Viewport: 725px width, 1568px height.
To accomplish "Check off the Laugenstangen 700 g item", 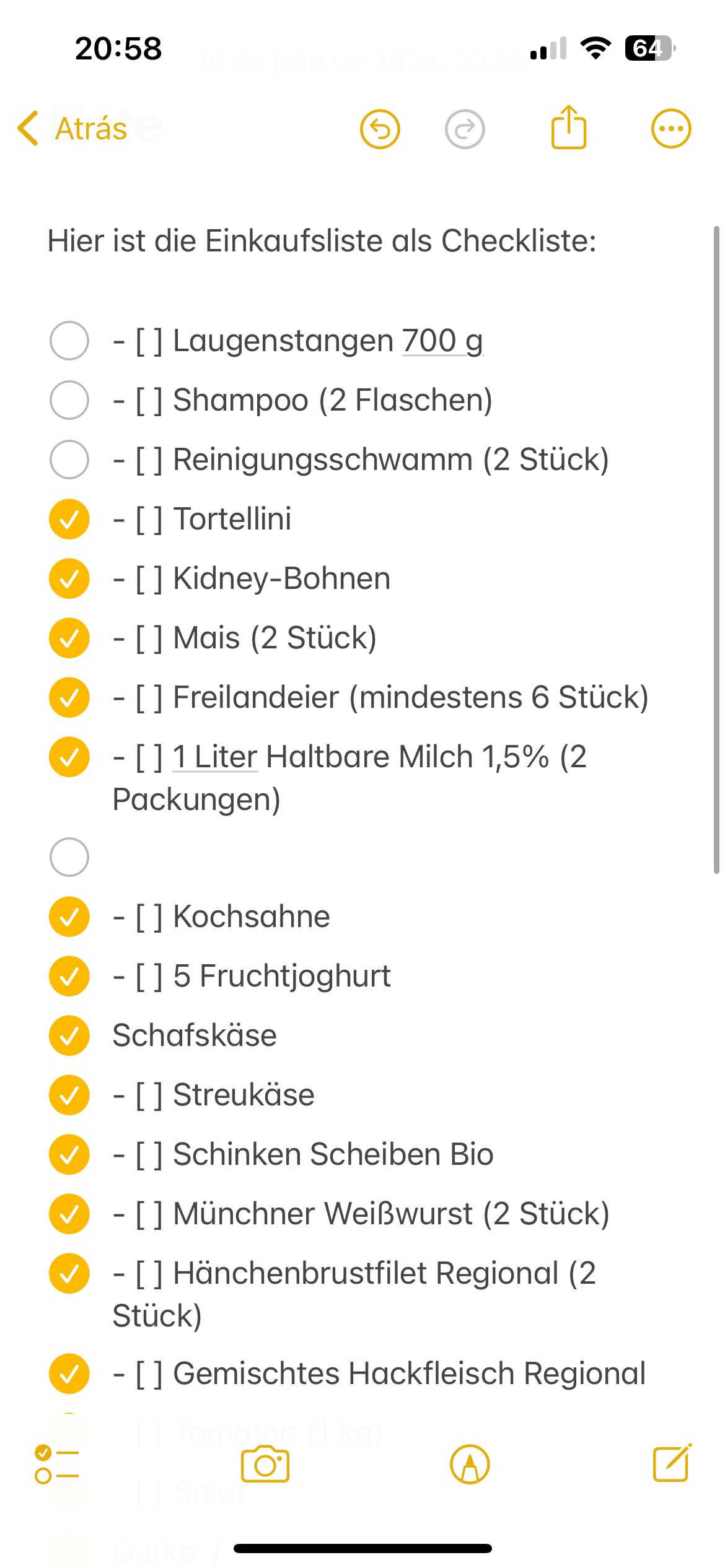I will (69, 341).
